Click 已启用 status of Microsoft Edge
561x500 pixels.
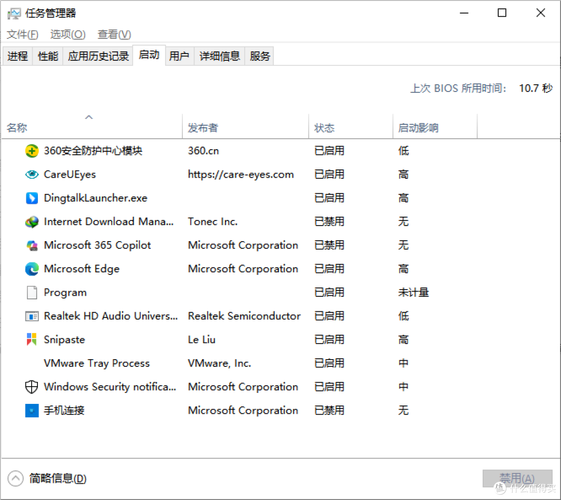tap(329, 269)
